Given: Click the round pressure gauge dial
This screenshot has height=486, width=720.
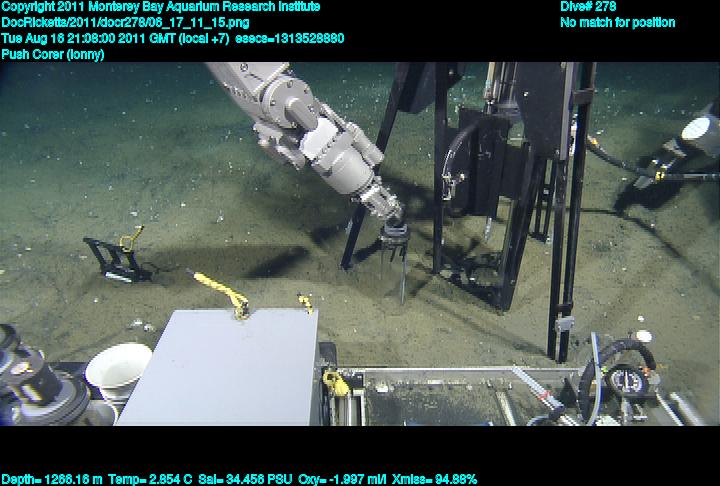Looking at the screenshot, I should click(x=625, y=381).
